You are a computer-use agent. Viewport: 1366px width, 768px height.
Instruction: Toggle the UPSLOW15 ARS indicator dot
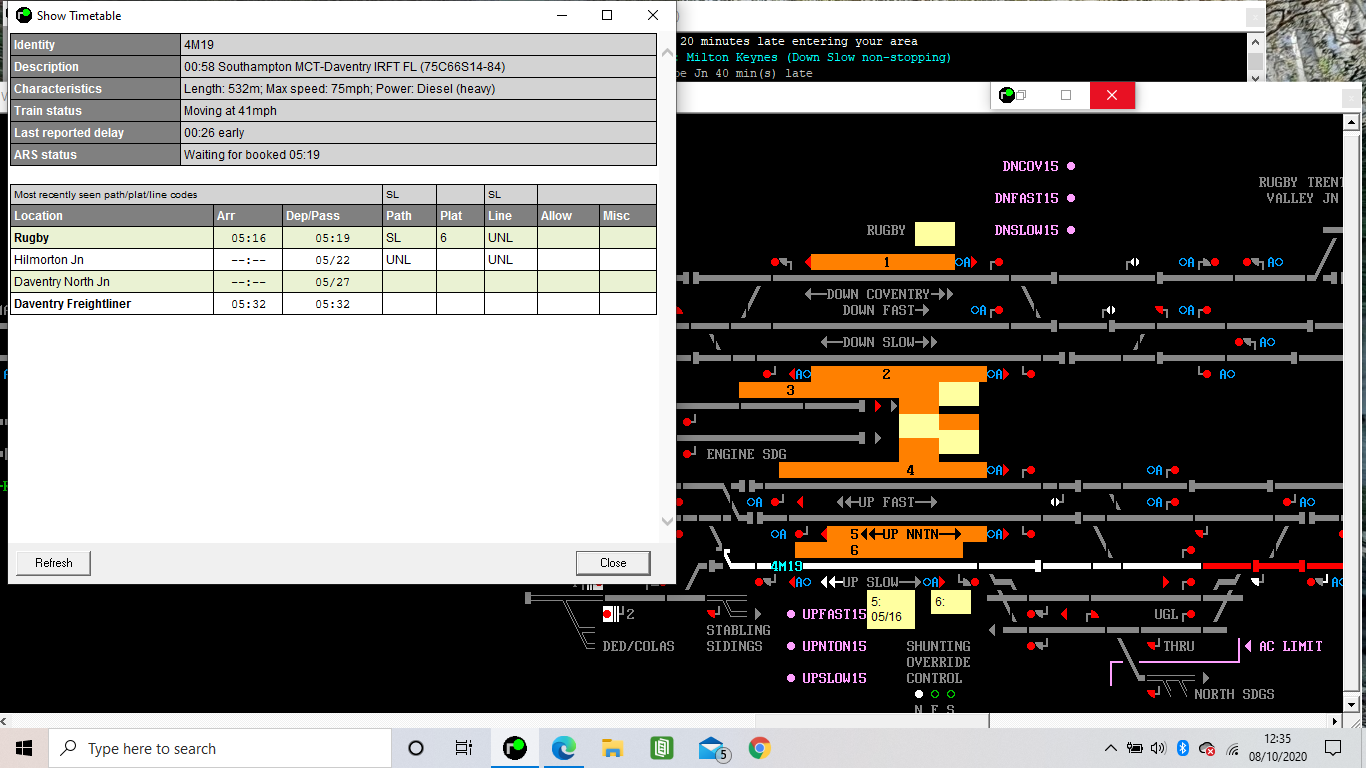tap(791, 678)
